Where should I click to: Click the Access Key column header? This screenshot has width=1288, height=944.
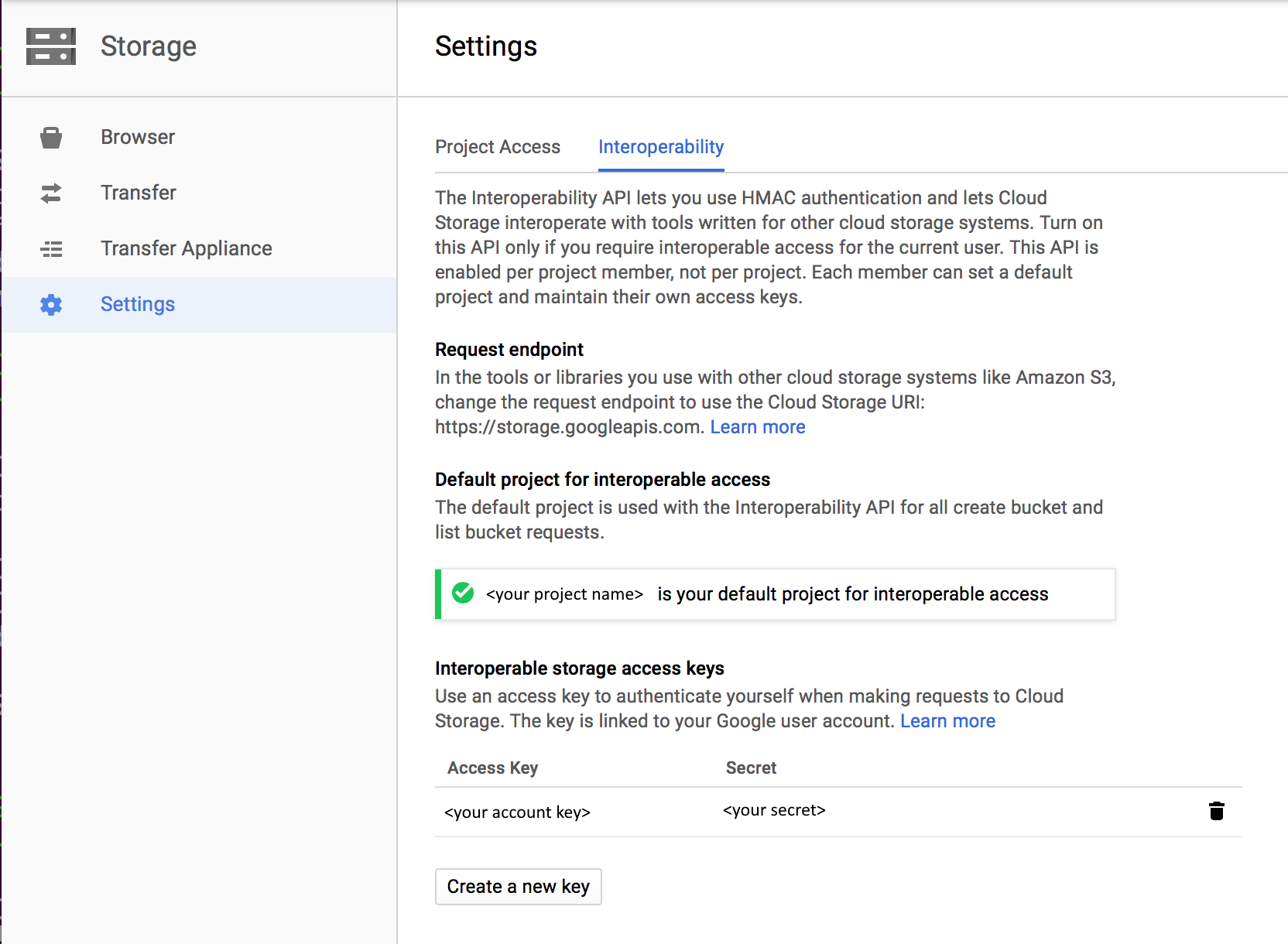(492, 768)
